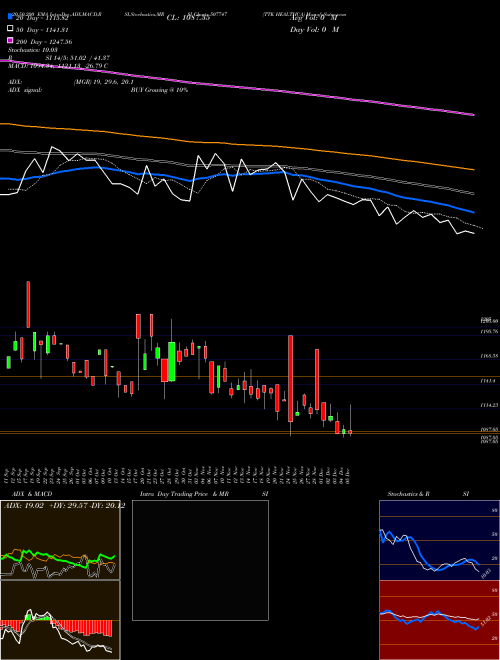This screenshot has height=660, width=500.
Task: Click the CL closing price readout
Action: tap(188, 18)
